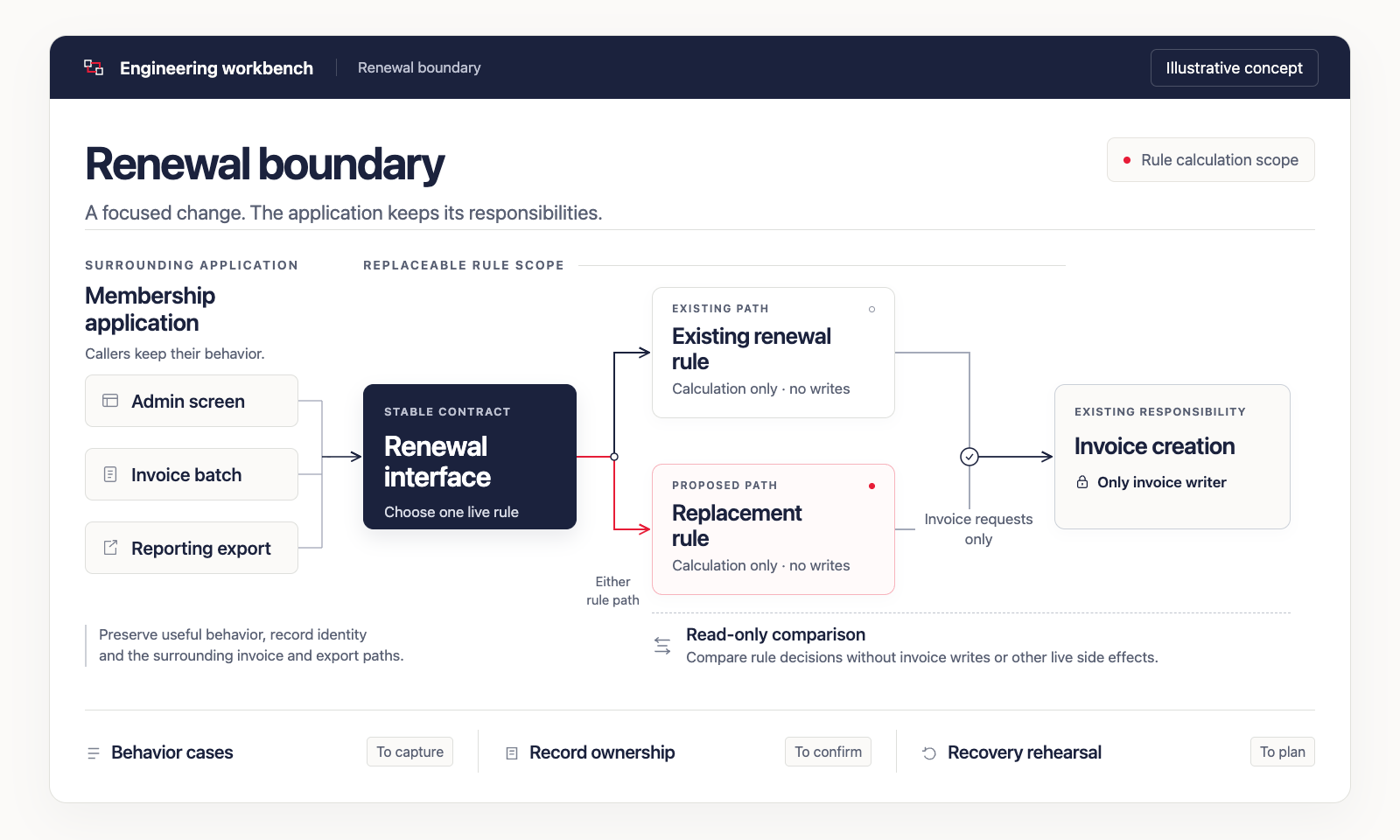Screen dimensions: 1400x840
Task: Select the Admin screen card
Action: tap(192, 401)
